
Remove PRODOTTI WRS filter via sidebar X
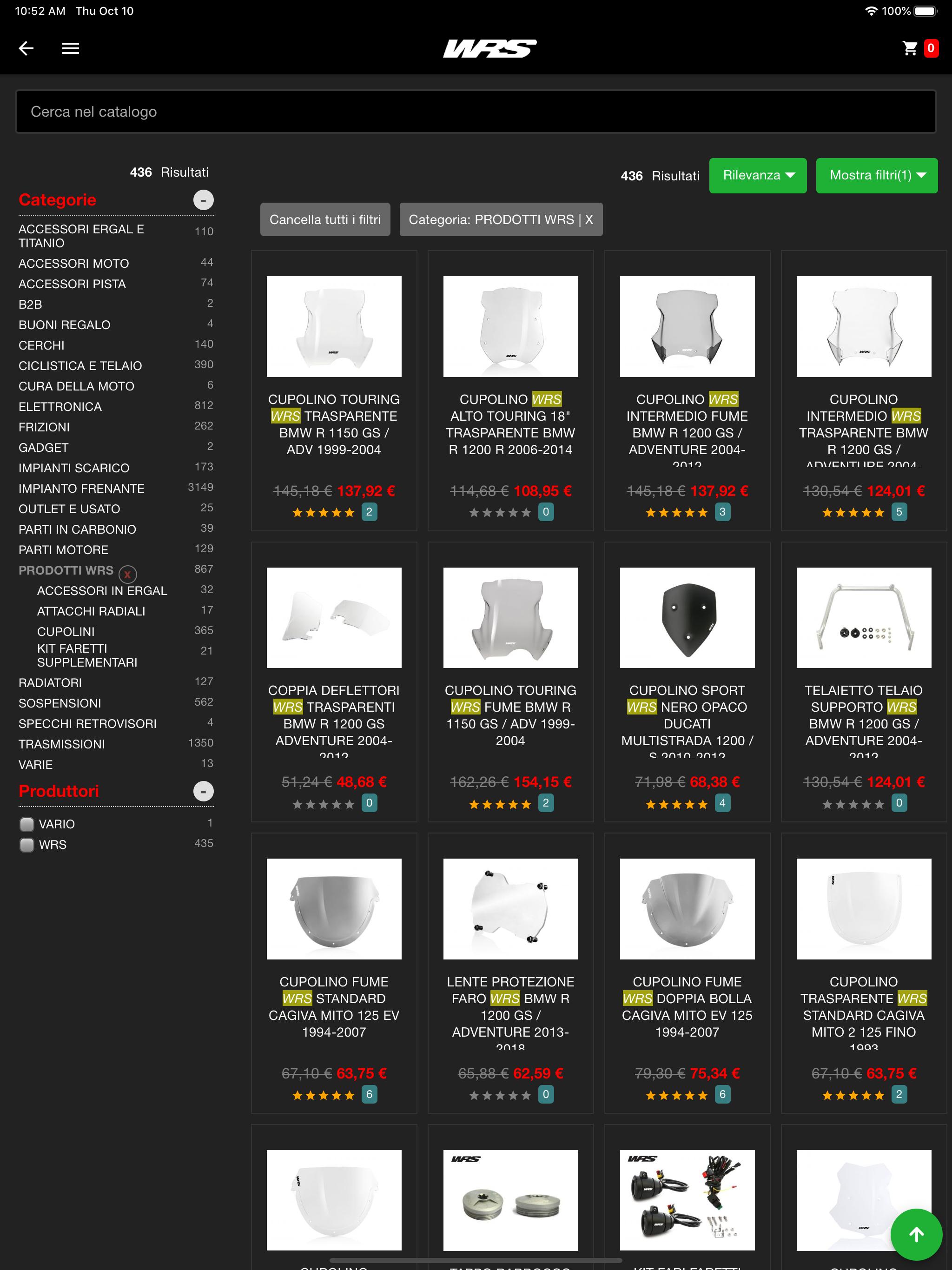127,574
